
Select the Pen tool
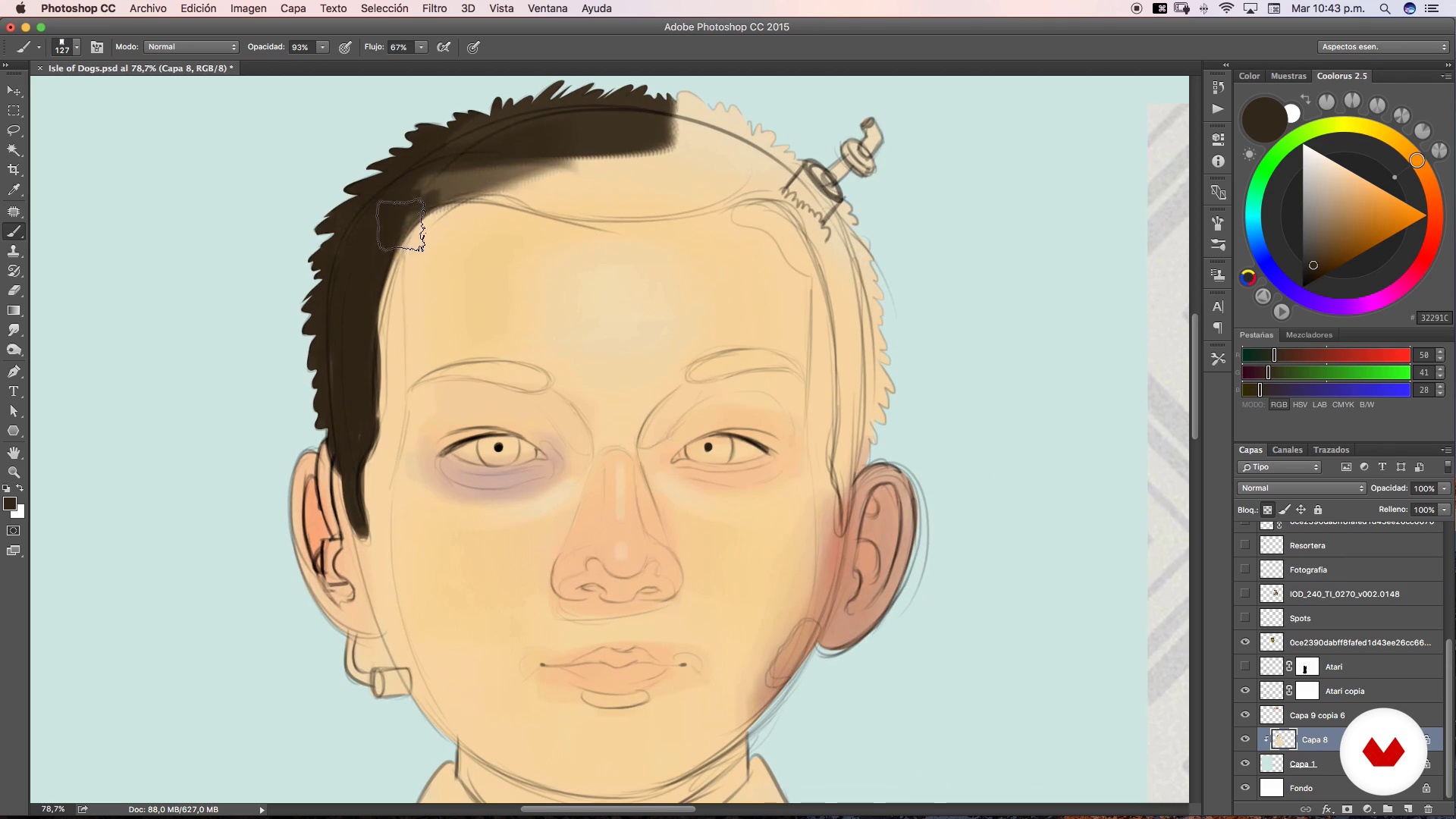(x=14, y=372)
